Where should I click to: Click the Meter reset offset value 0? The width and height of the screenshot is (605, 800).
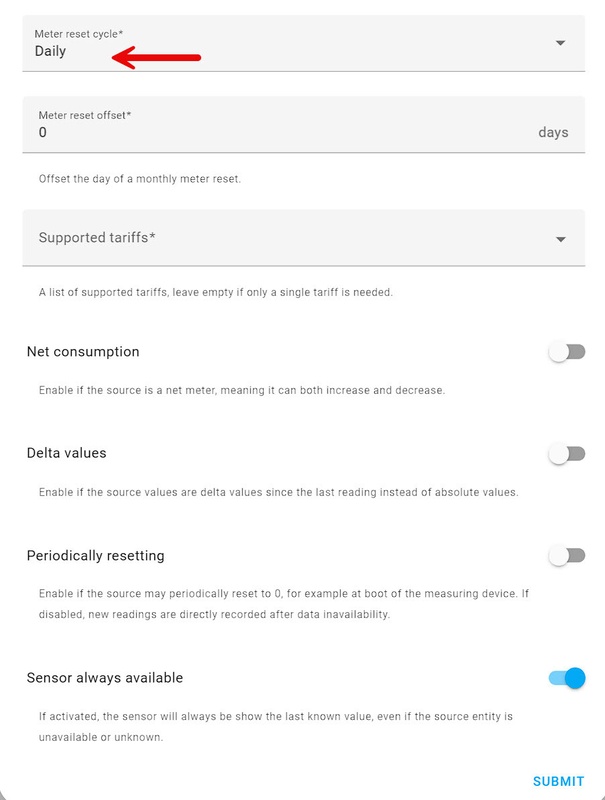click(43, 132)
